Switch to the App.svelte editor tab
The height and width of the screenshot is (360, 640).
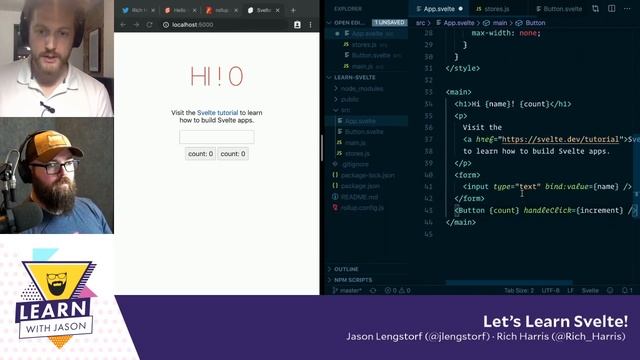[439, 9]
